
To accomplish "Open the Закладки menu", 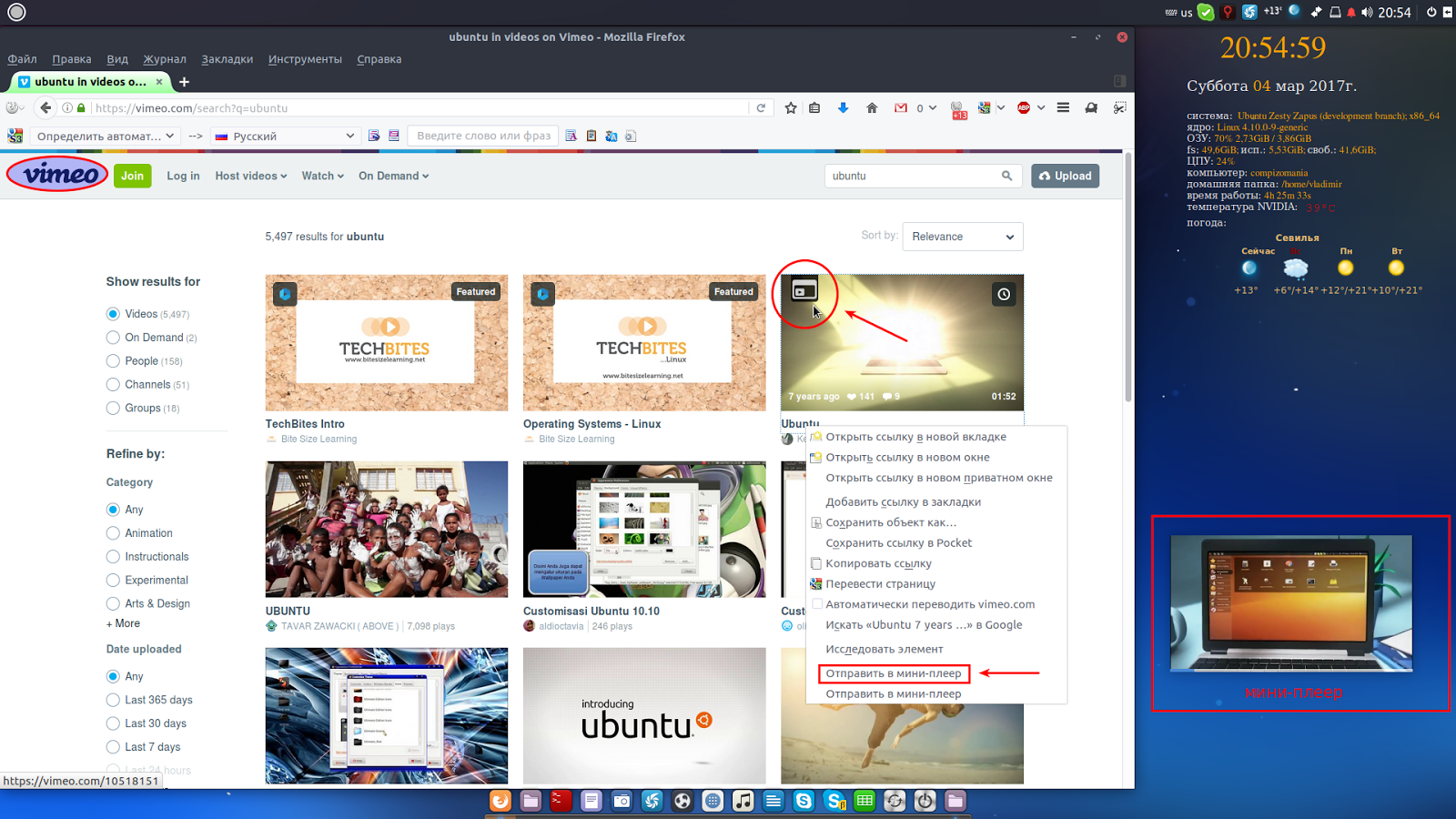I will [x=227, y=59].
